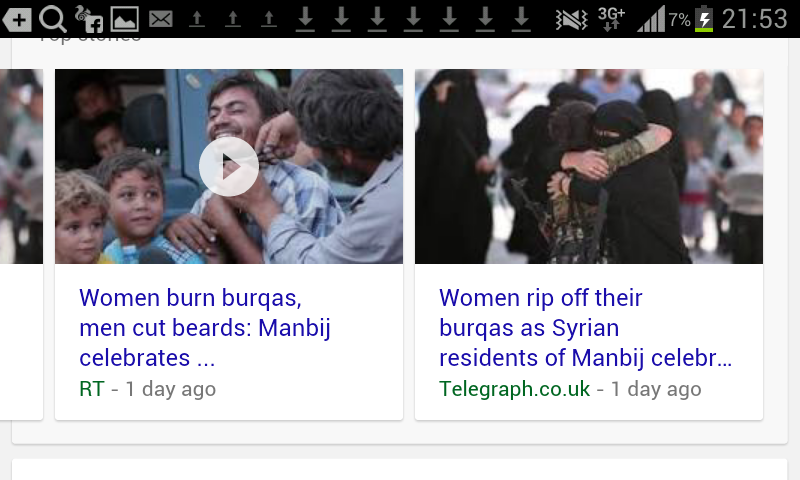800x480 pixels.
Task: Tap the 3G+ data indicator
Action: click(x=611, y=19)
